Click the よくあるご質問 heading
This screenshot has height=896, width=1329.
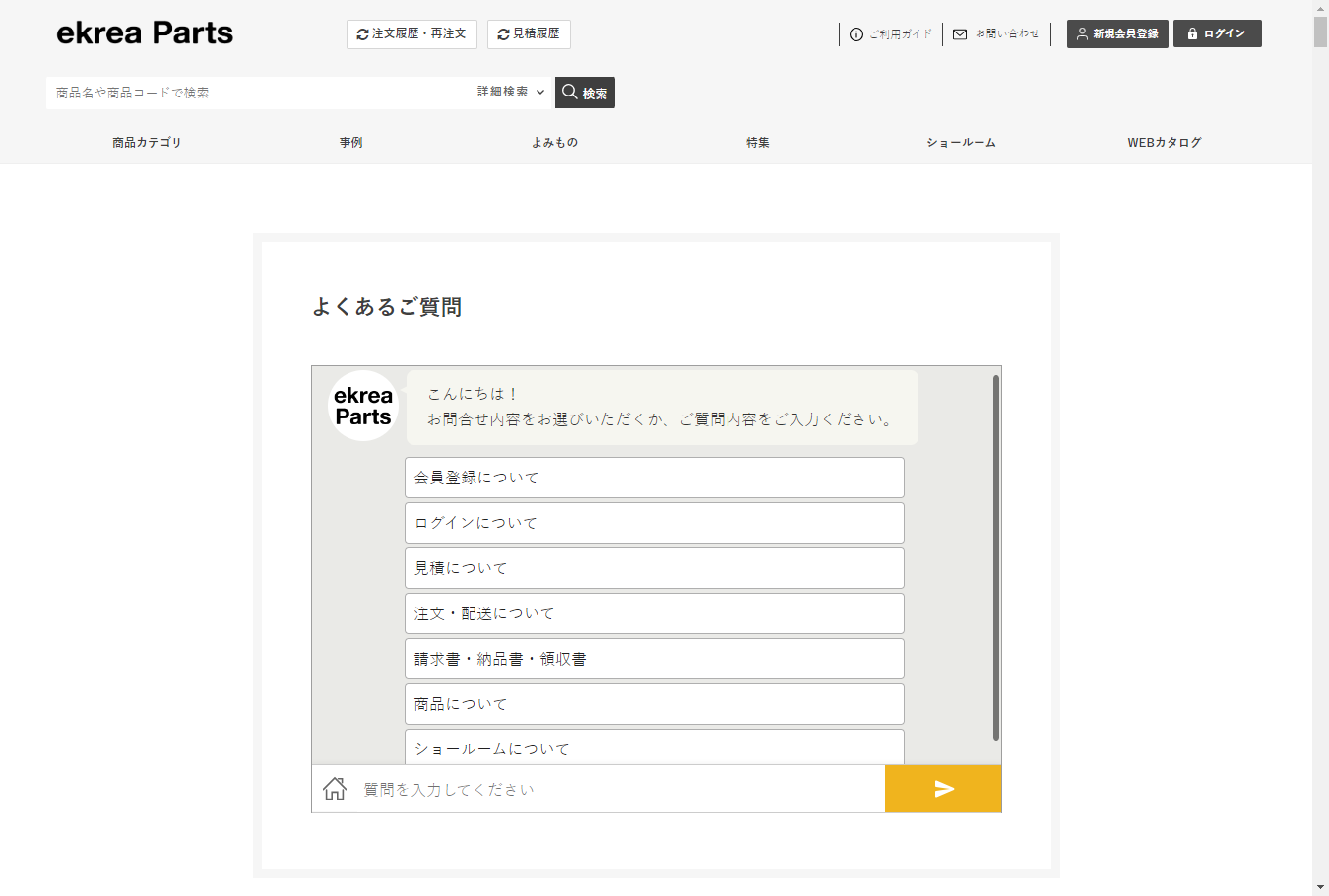(387, 307)
